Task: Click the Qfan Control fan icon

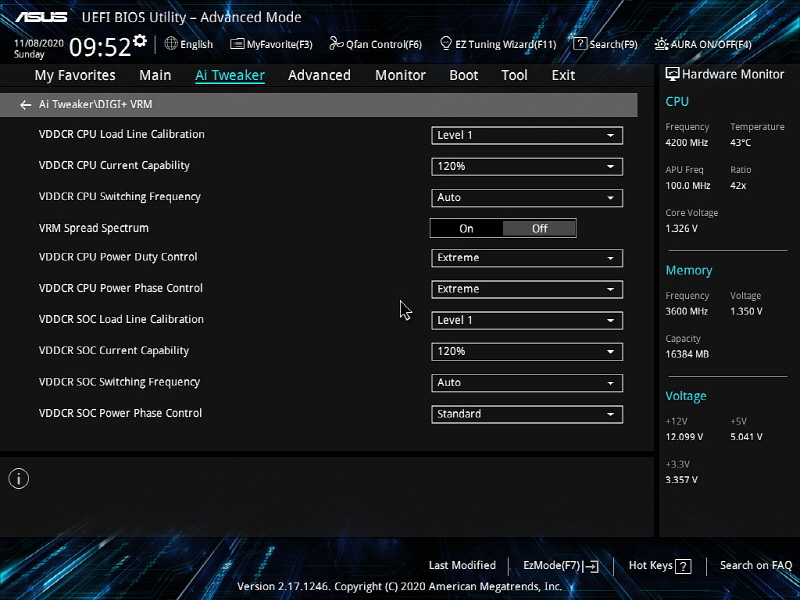Action: [336, 44]
